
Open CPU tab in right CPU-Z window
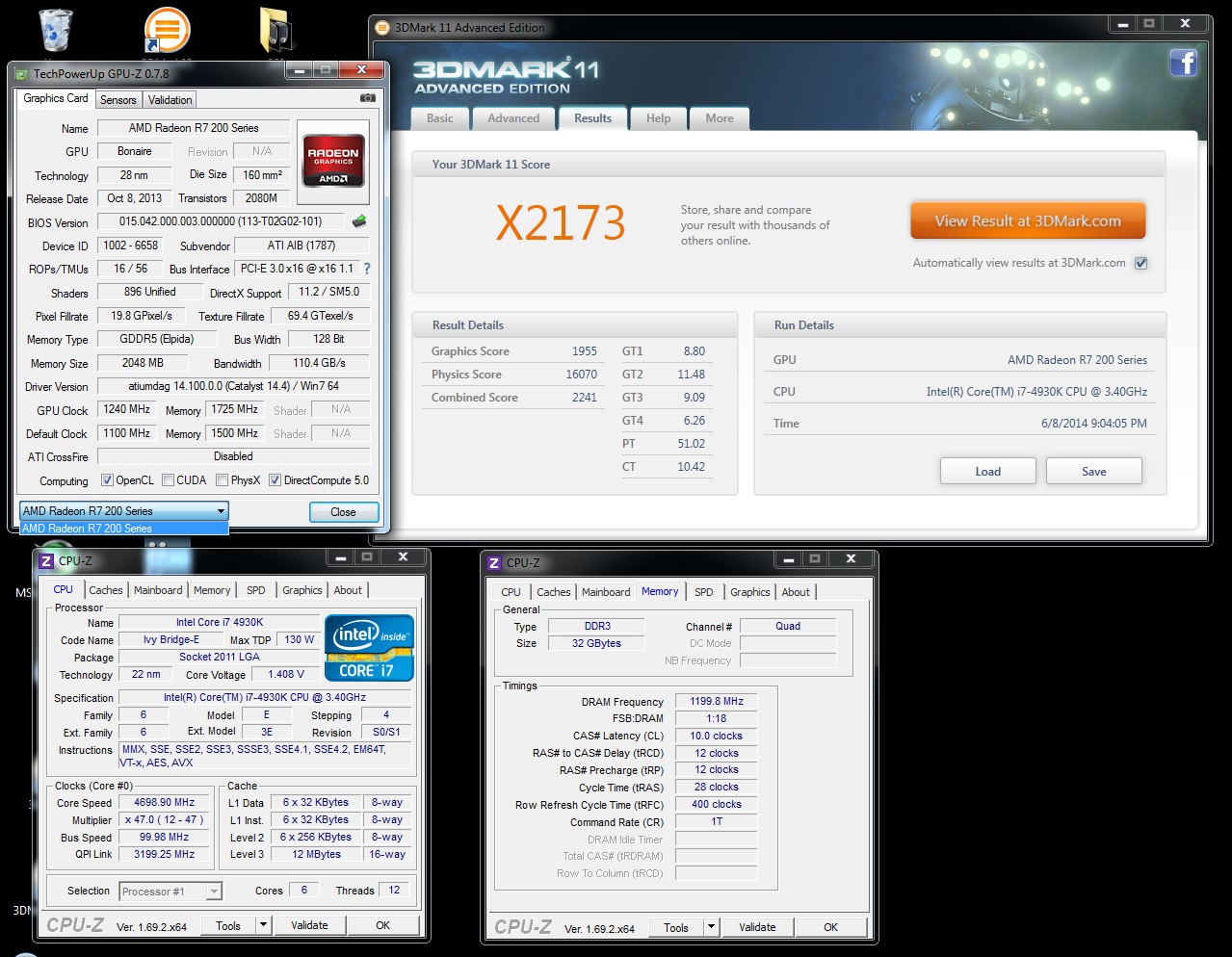pos(511,592)
